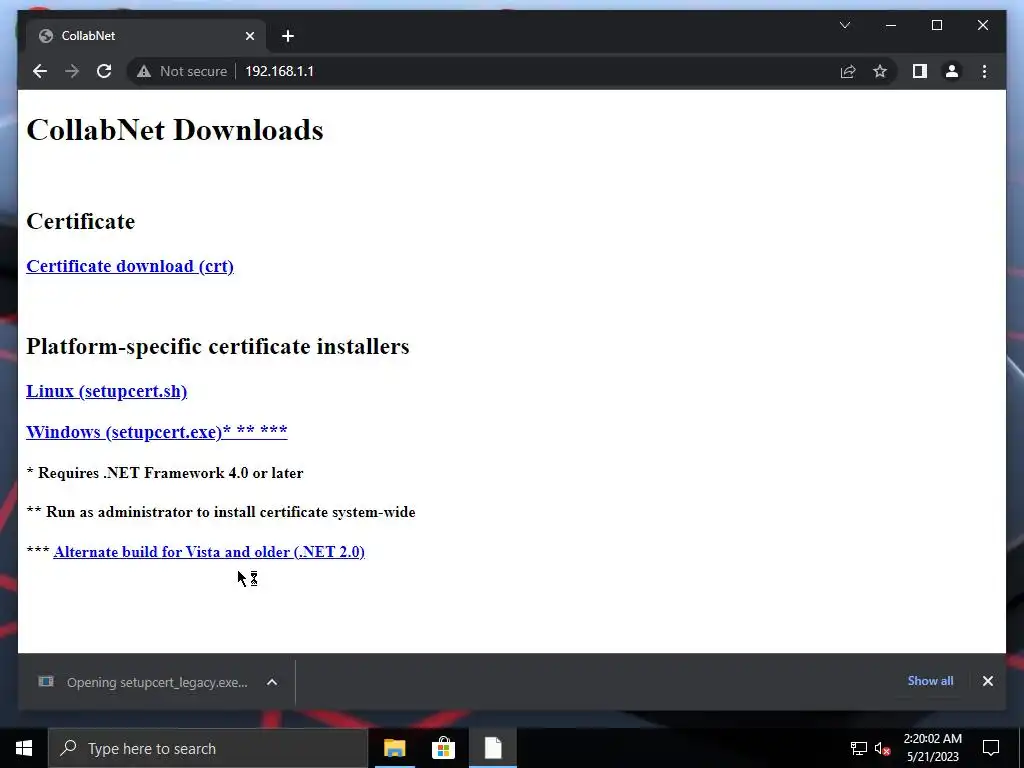Open the Chrome three-dot menu
The image size is (1024, 768).
(x=984, y=71)
